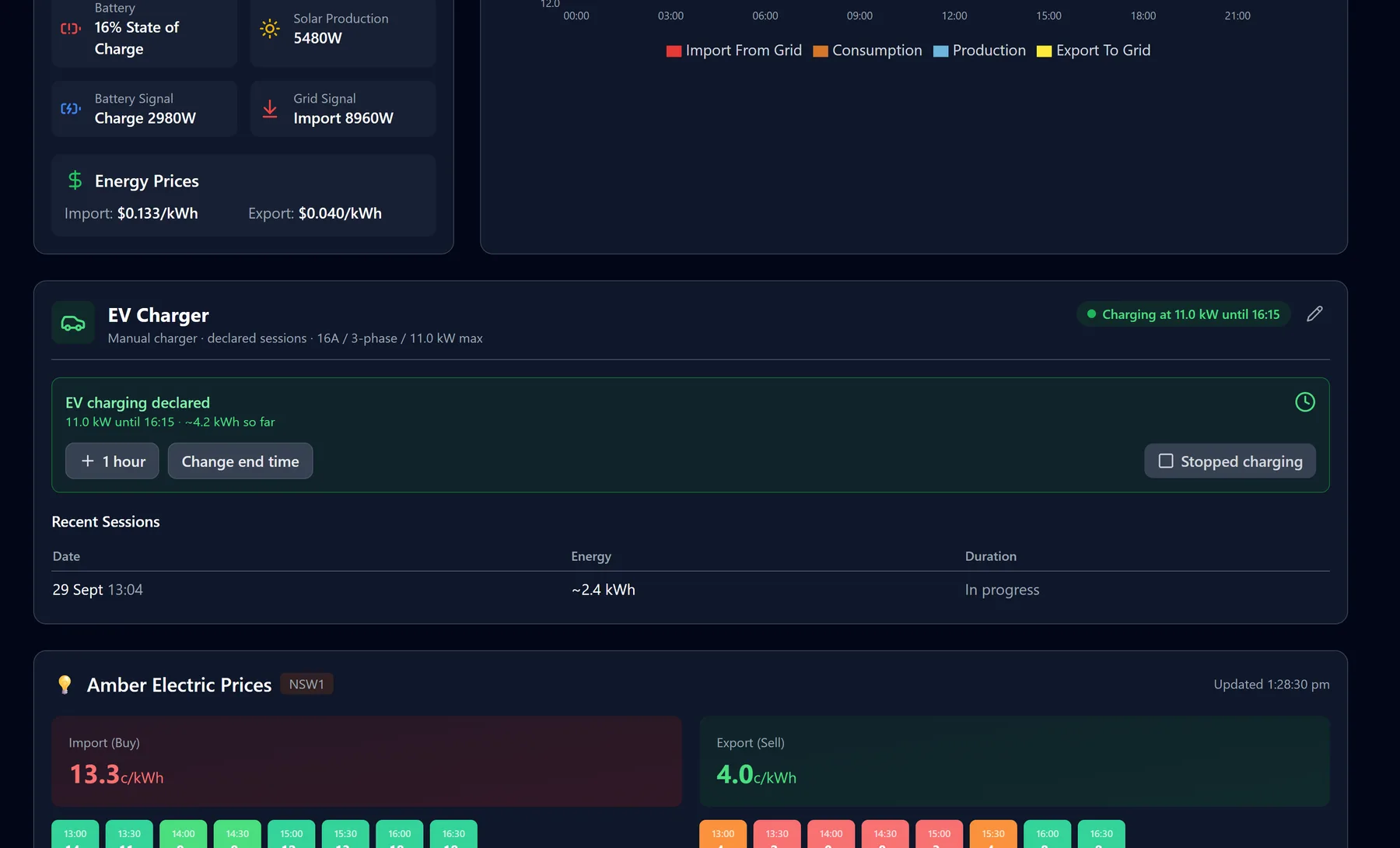Click the Solar Production sun icon
1400x848 pixels.
tap(270, 29)
